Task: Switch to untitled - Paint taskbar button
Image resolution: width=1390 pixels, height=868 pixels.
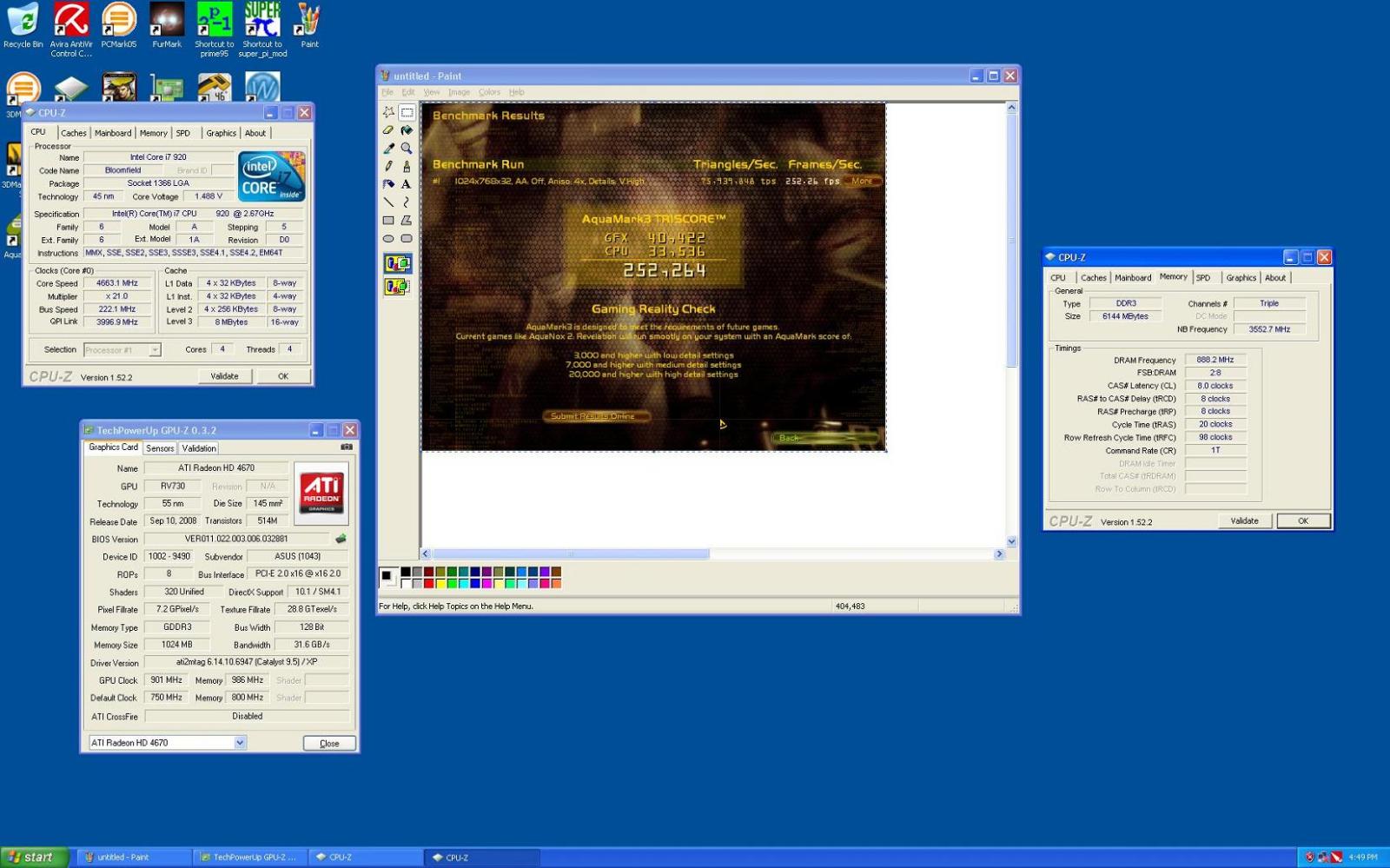Action: pyautogui.click(x=133, y=857)
